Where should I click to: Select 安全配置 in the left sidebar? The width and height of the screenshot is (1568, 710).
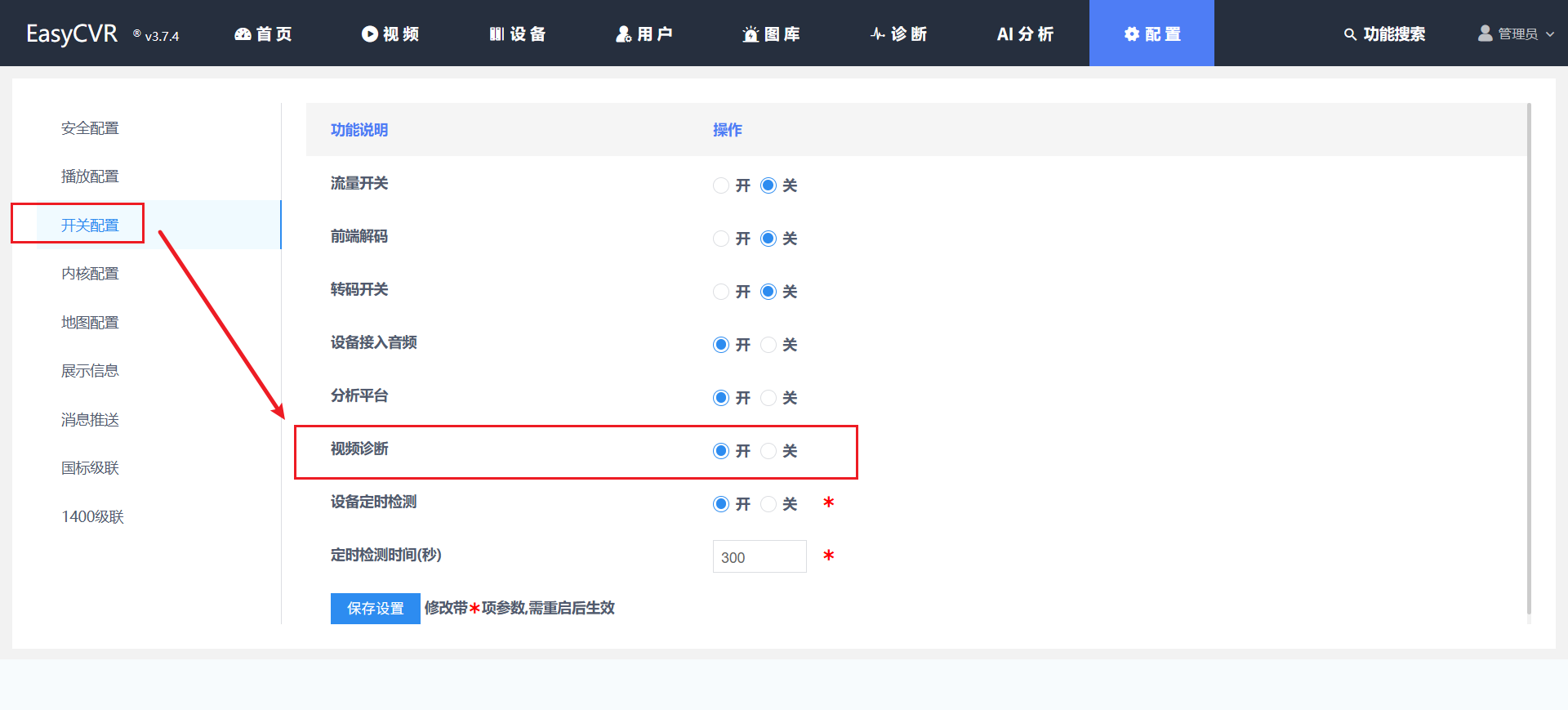coord(90,128)
